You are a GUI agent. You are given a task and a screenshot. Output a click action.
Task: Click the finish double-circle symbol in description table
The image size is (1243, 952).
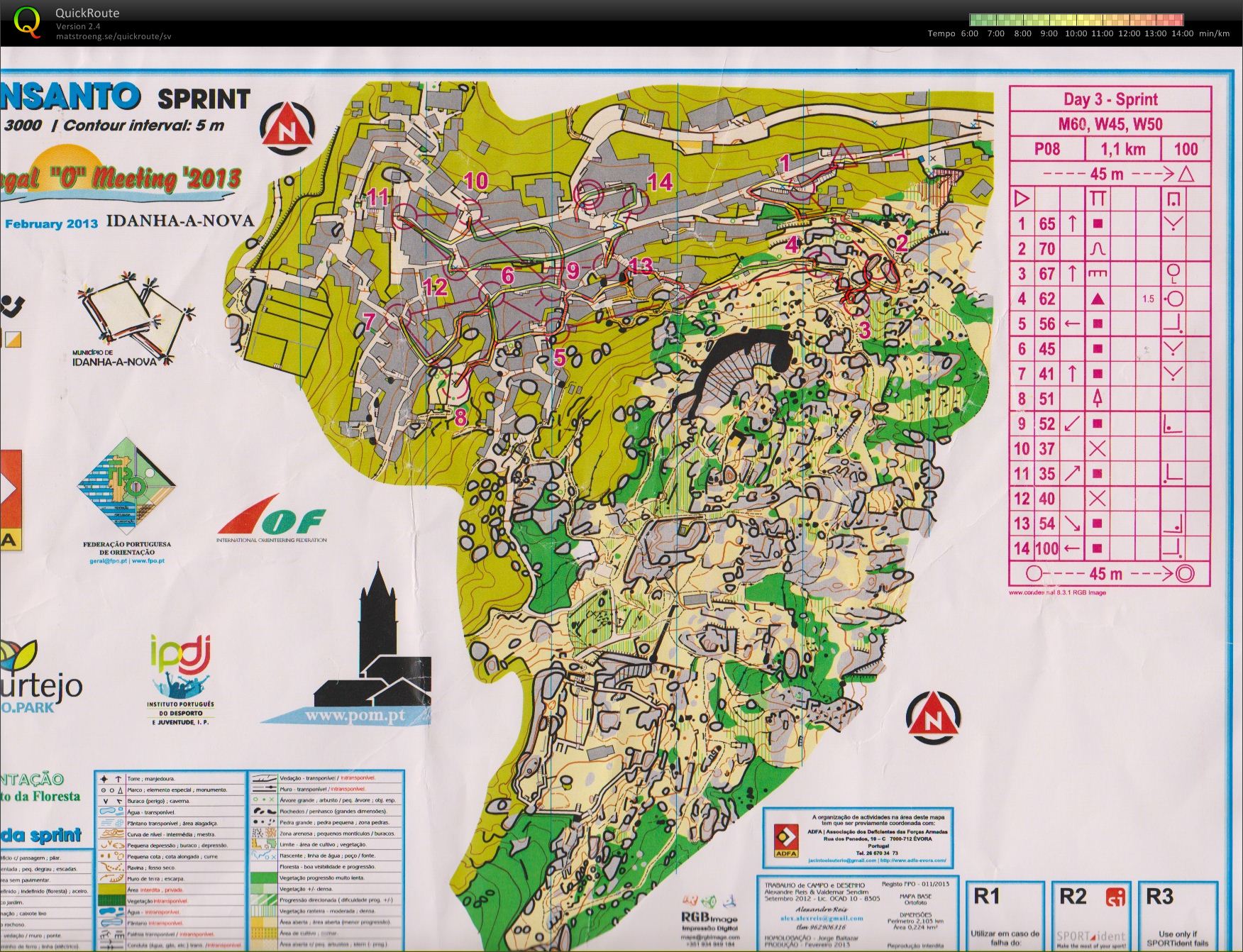[1185, 573]
